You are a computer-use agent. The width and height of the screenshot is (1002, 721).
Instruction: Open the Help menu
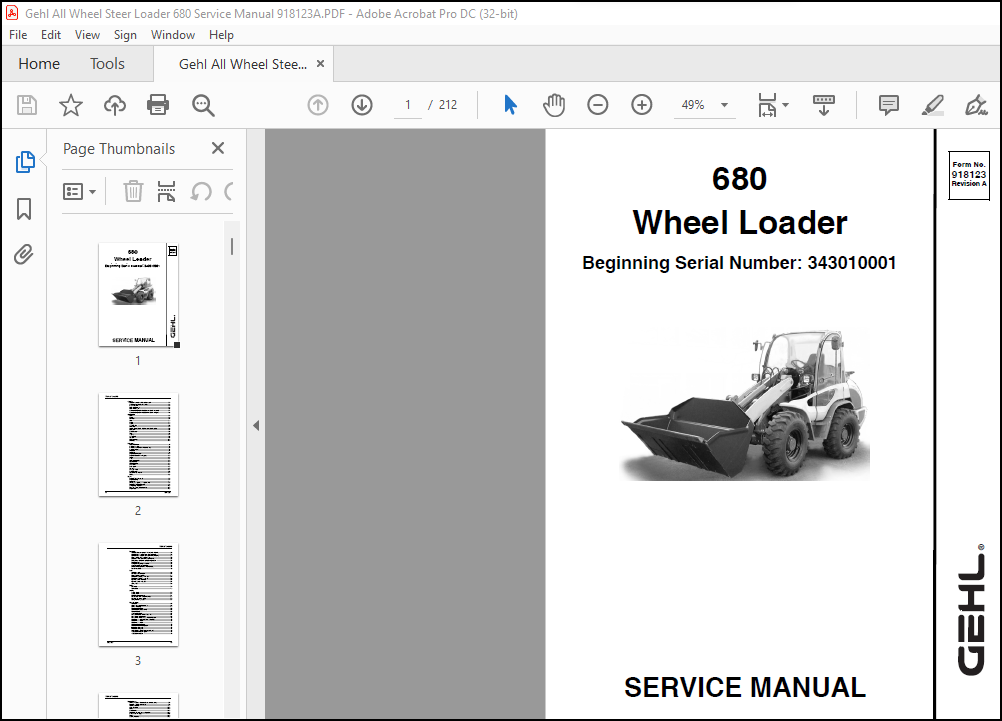(221, 35)
